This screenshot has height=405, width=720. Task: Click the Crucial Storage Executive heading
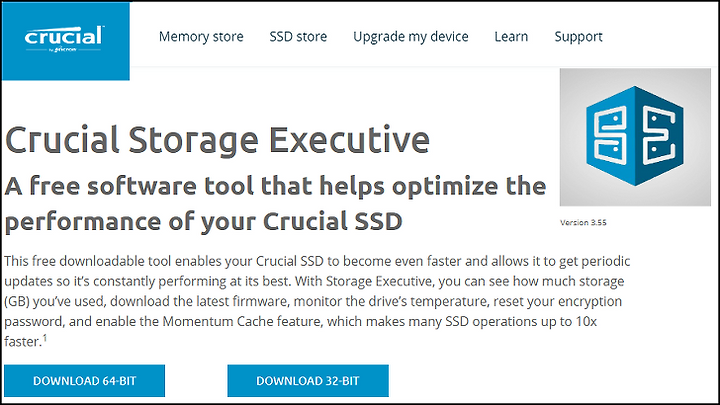coord(217,140)
